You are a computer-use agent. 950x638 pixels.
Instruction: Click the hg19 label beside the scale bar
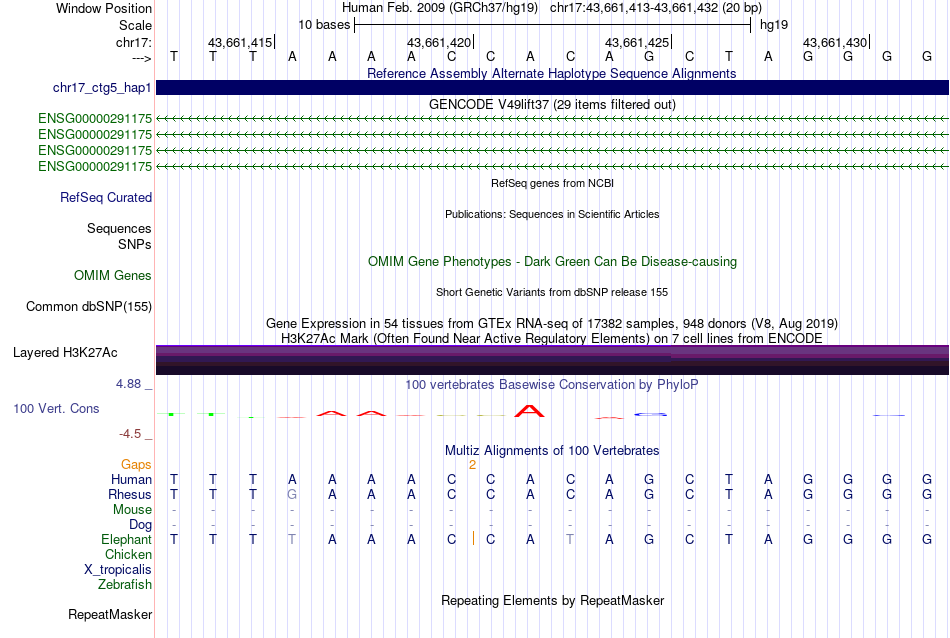tap(774, 25)
